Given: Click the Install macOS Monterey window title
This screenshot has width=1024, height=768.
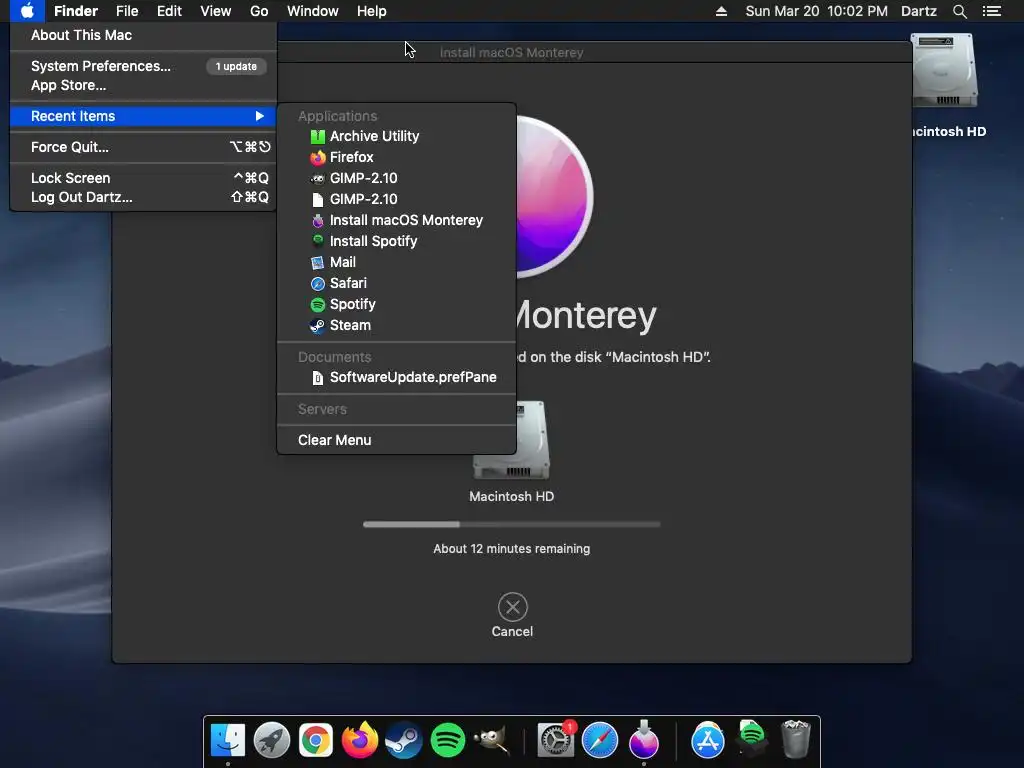Looking at the screenshot, I should (511, 52).
